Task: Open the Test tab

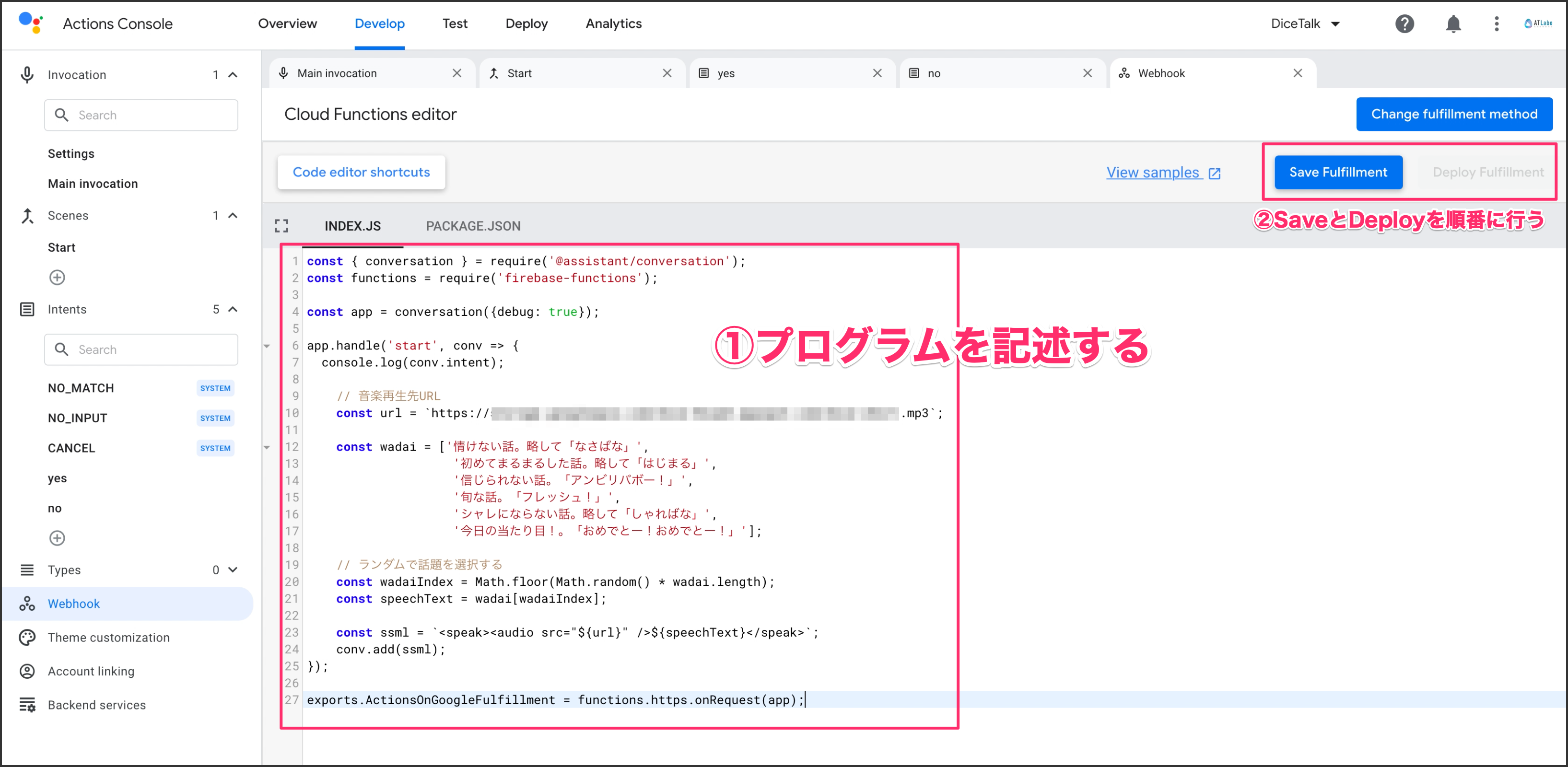Action: pyautogui.click(x=455, y=24)
